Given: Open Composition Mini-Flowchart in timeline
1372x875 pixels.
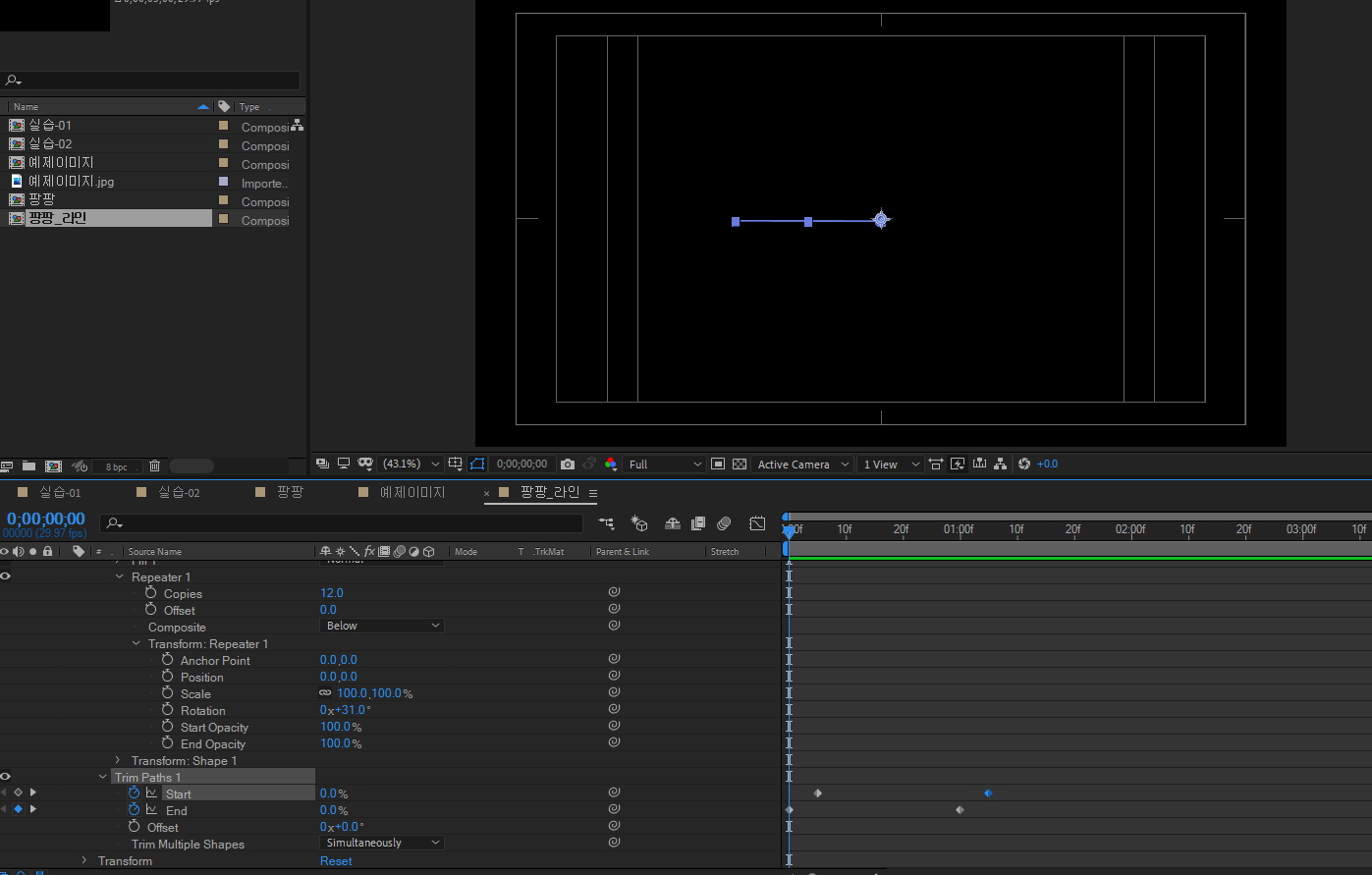Looking at the screenshot, I should point(606,523).
